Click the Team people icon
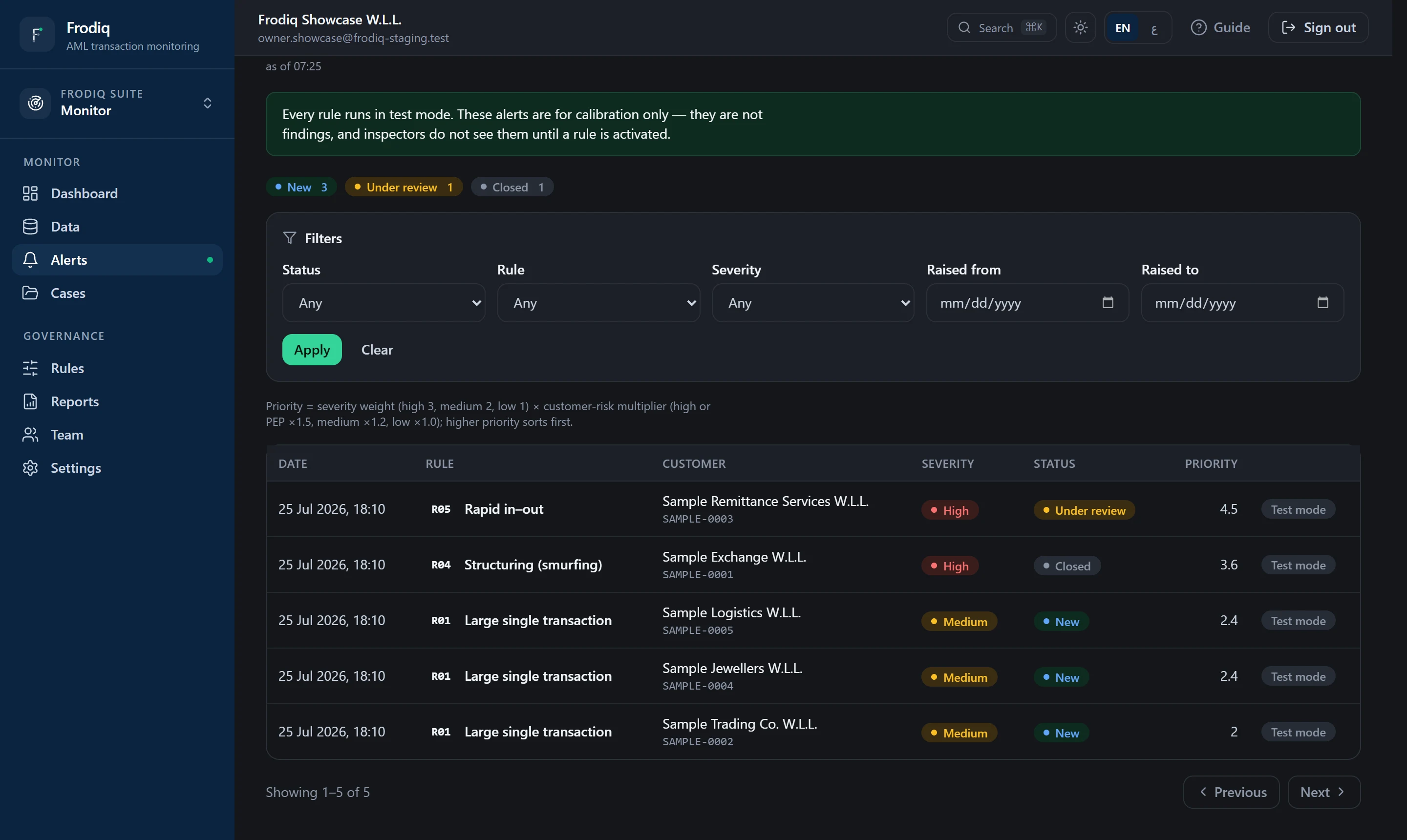Screen dimensions: 1407x840 (30, 435)
